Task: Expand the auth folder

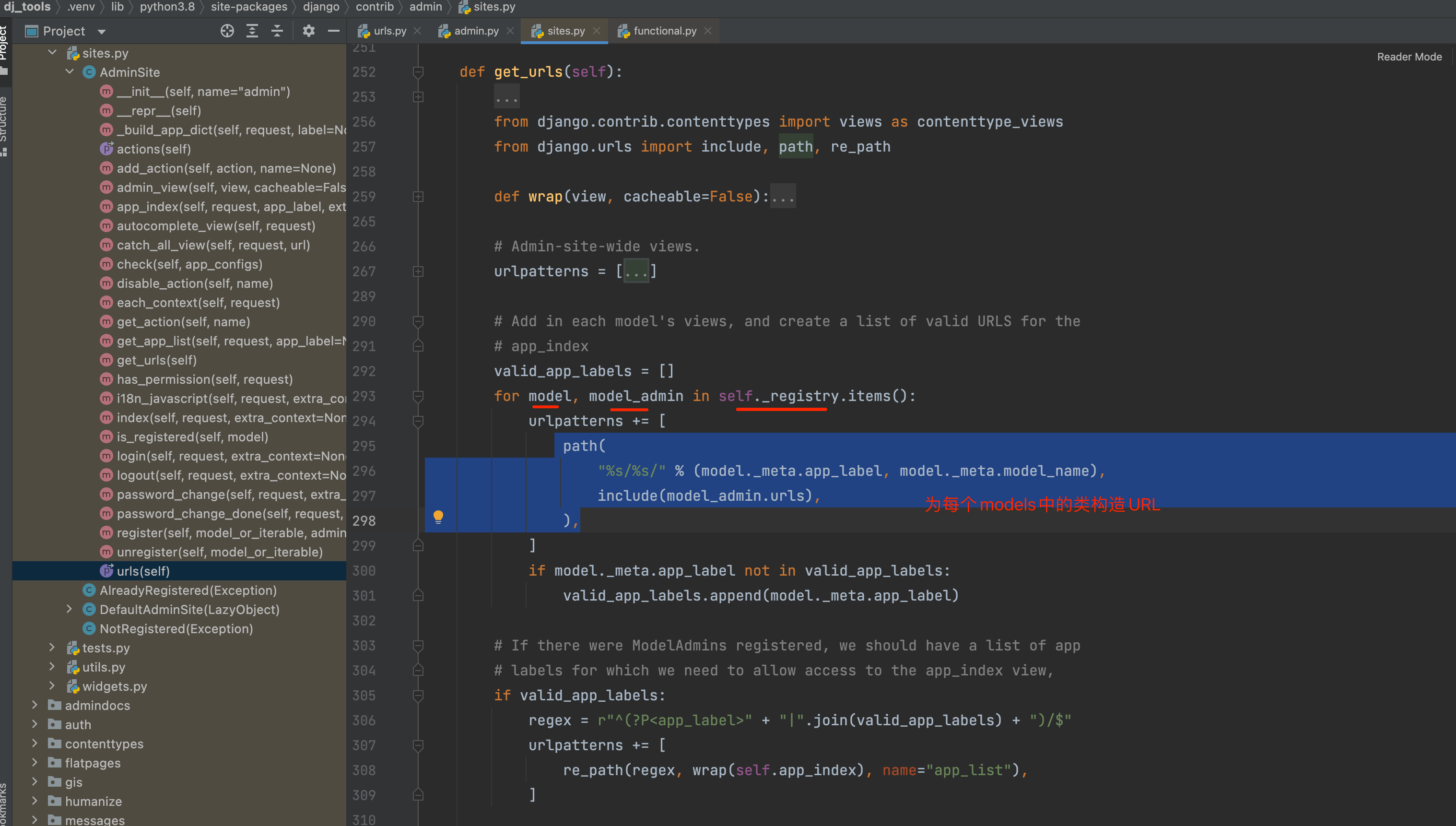Action: pyautogui.click(x=35, y=724)
